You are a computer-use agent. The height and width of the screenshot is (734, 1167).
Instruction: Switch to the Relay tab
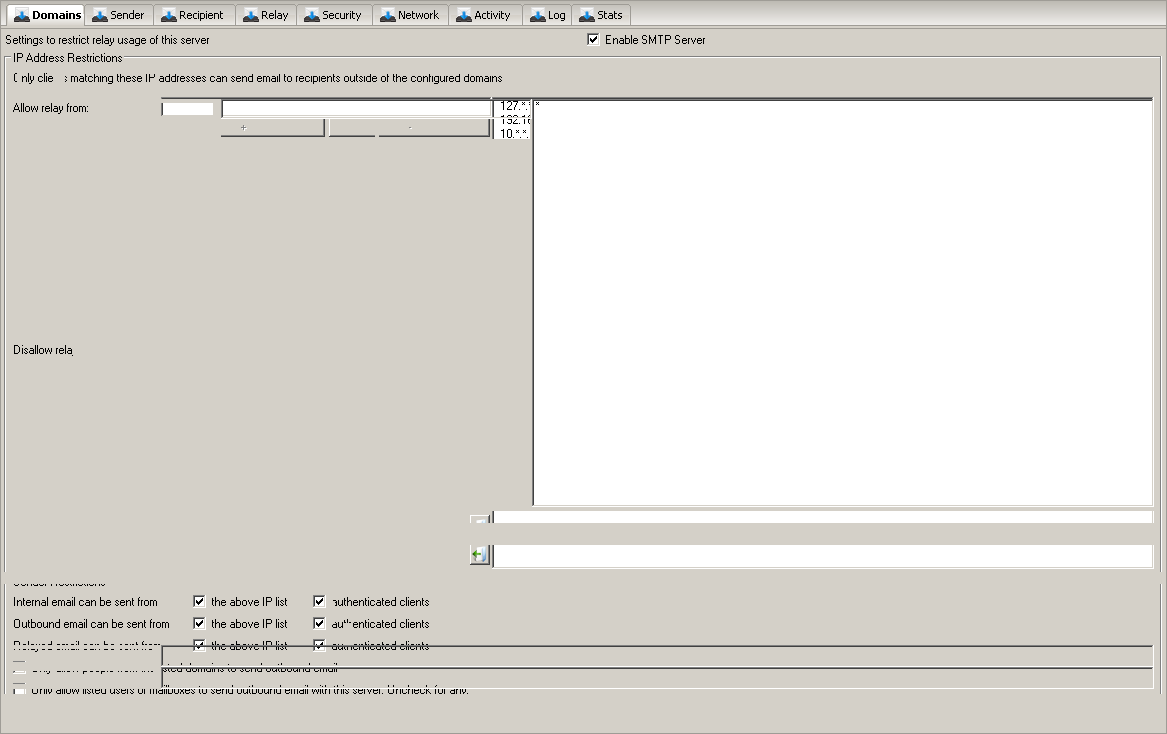point(266,15)
